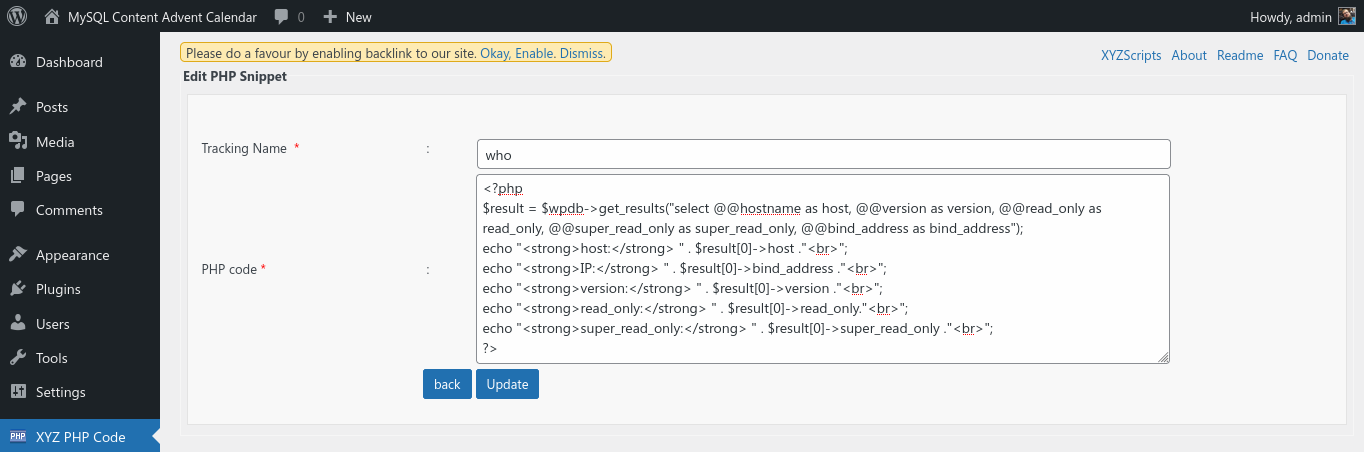Click the Appearance paintbrush icon
Viewport: 1364px width, 452px height.
[x=18, y=255]
